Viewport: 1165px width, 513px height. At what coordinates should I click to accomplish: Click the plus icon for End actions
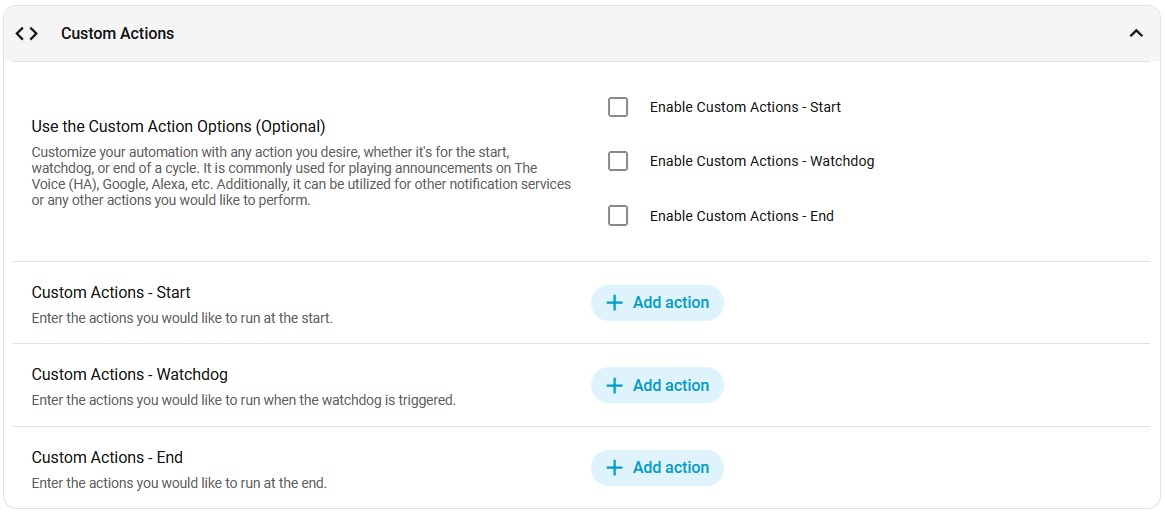615,468
